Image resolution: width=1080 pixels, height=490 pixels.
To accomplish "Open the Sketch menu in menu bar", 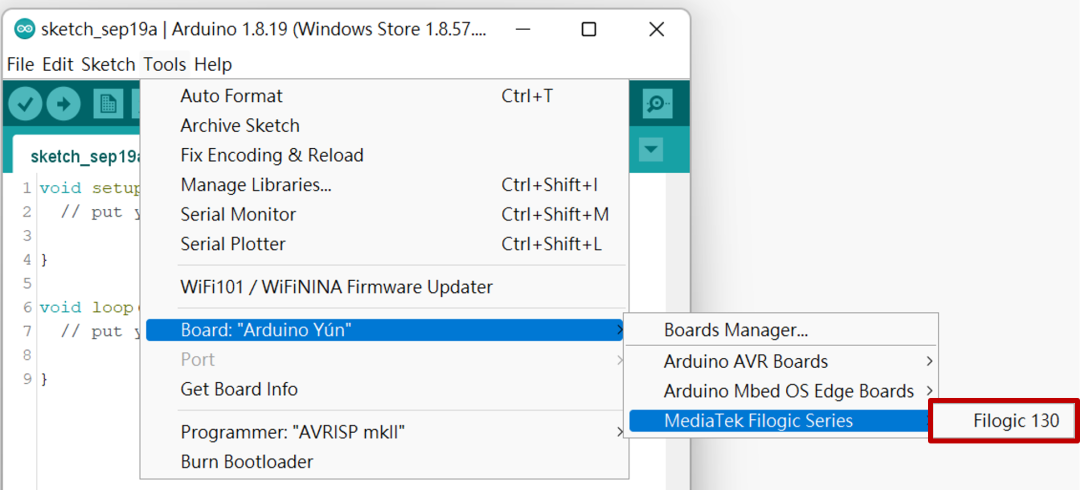I will 108,64.
